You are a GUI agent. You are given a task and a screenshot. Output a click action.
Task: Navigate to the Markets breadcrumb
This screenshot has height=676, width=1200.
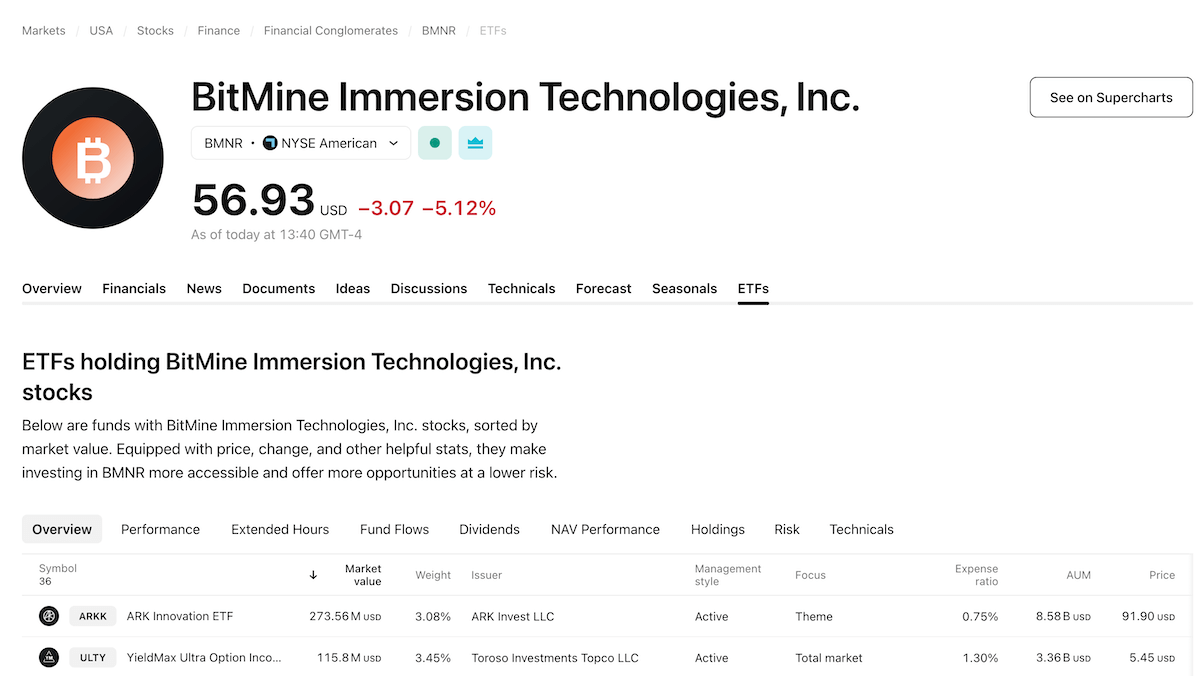(44, 31)
